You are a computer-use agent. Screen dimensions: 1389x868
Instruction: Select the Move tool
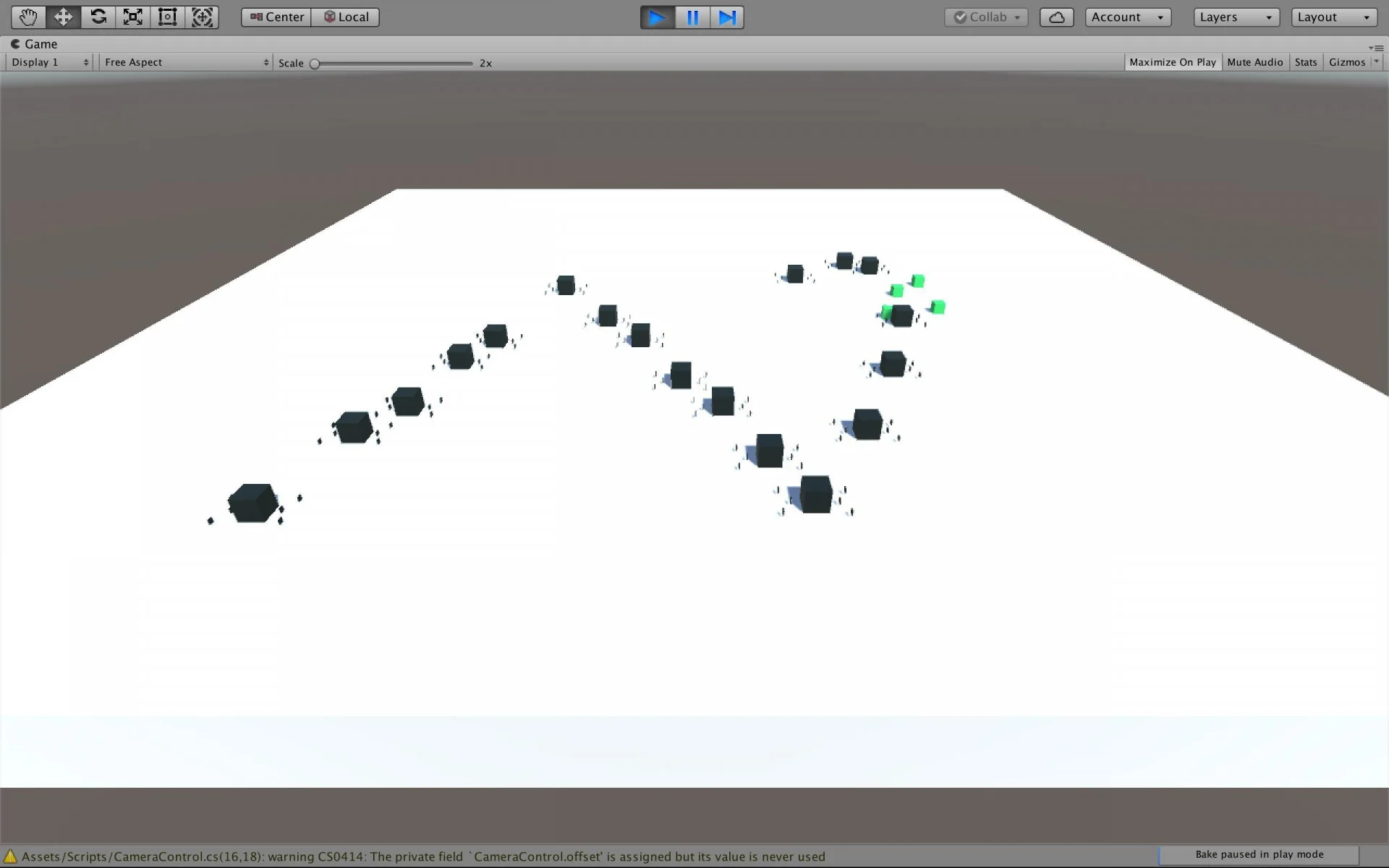63,17
